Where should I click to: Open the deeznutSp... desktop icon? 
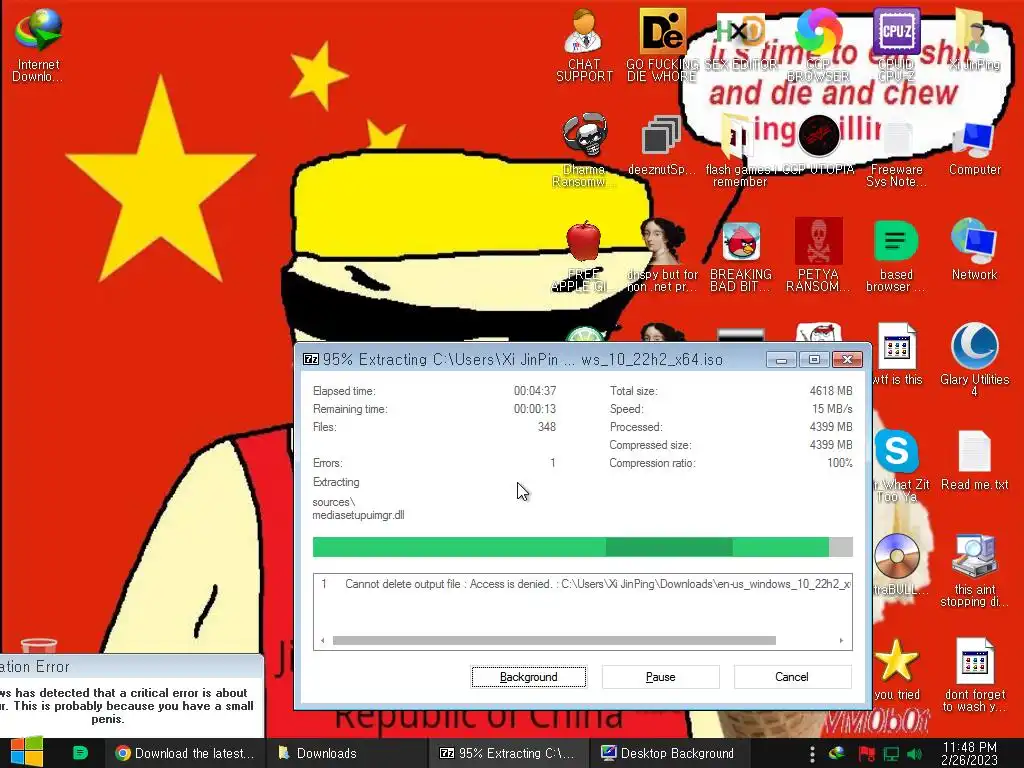pos(662,146)
